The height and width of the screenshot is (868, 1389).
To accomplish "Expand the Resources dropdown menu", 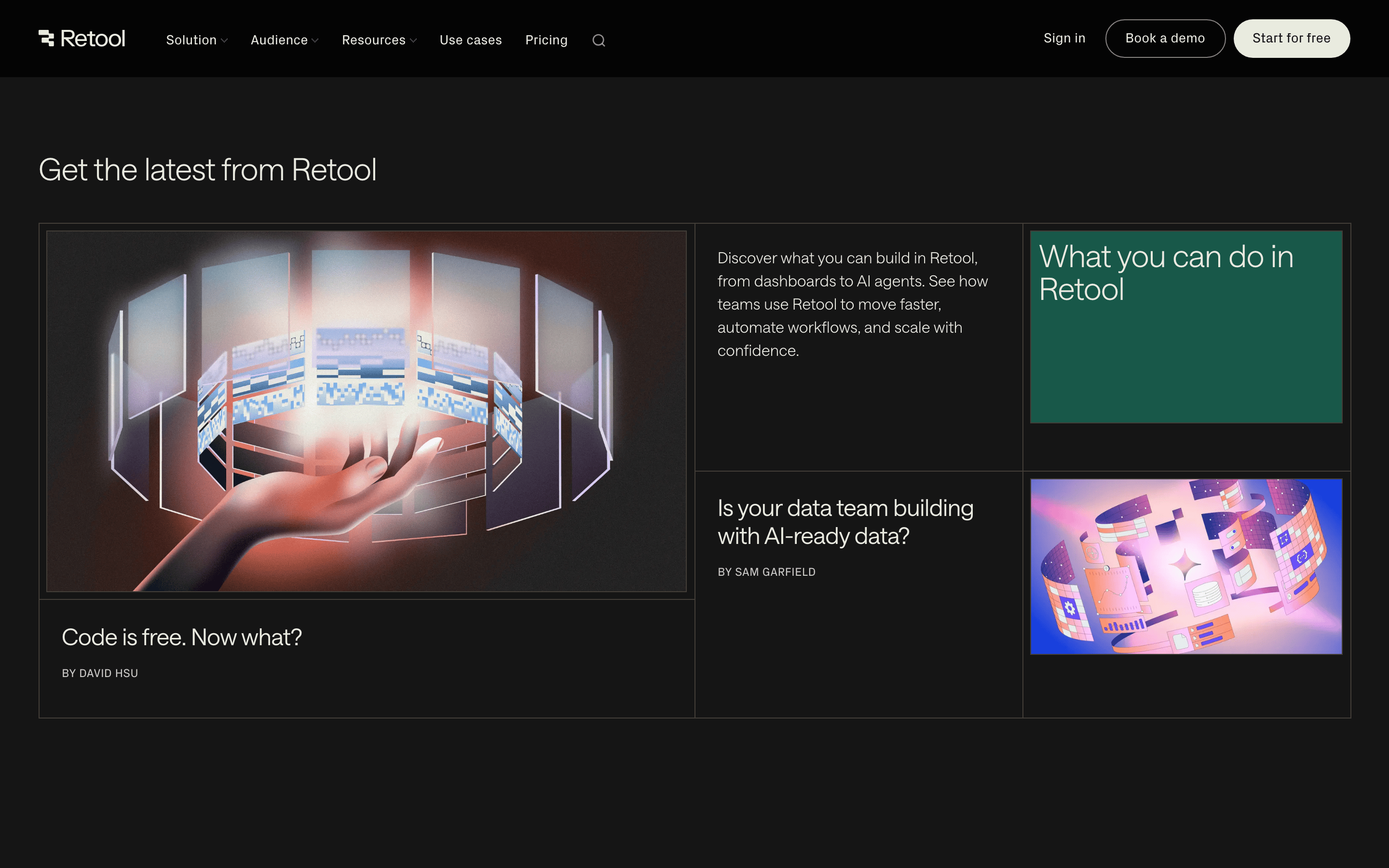I will pyautogui.click(x=379, y=40).
